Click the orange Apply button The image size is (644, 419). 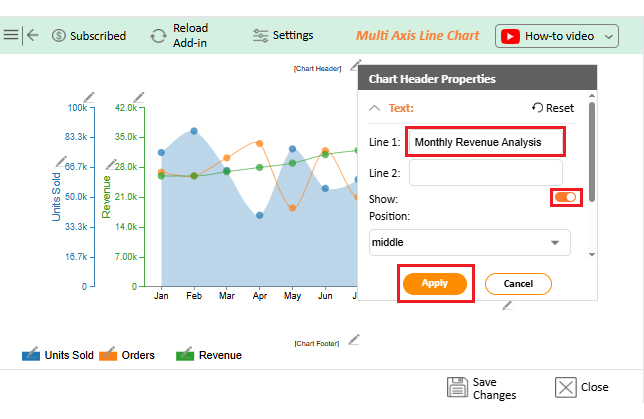(x=434, y=283)
